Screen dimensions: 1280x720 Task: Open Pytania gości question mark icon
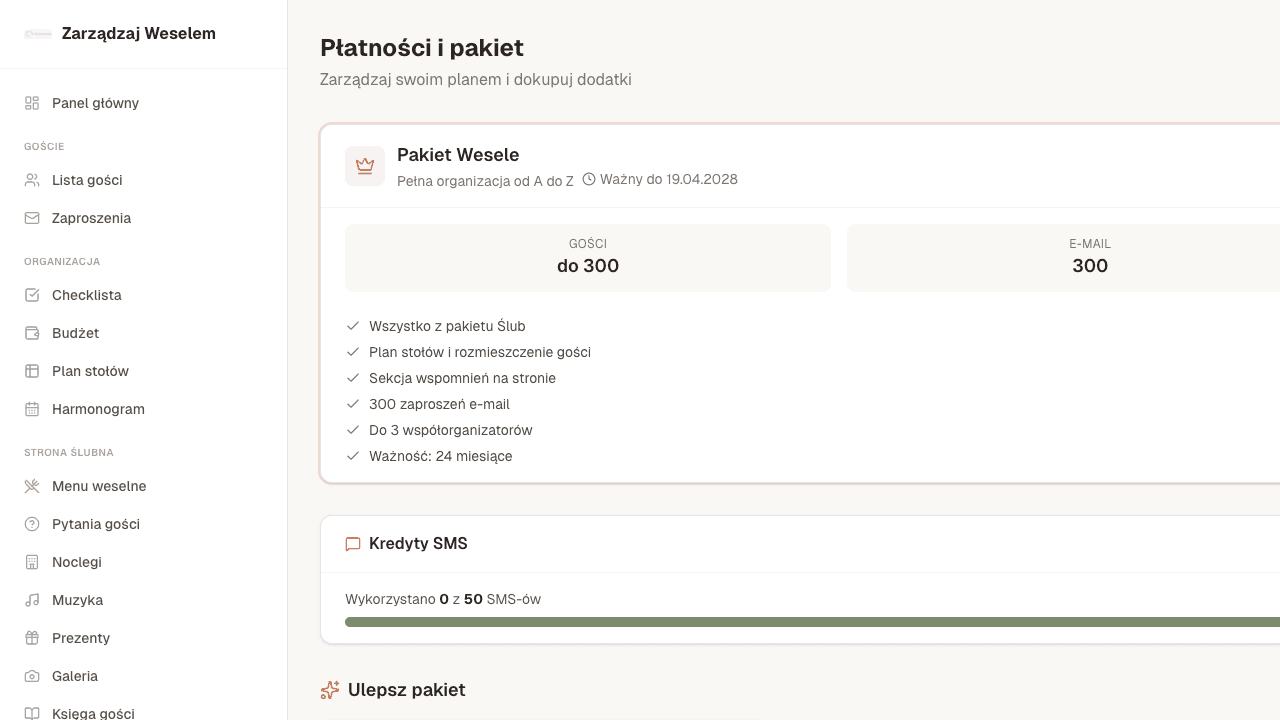coord(31,524)
